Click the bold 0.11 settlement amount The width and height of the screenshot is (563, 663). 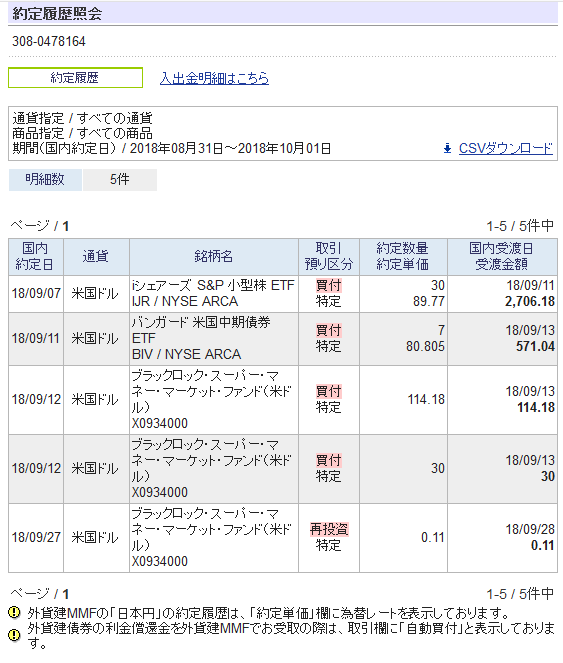pyautogui.click(x=543, y=545)
